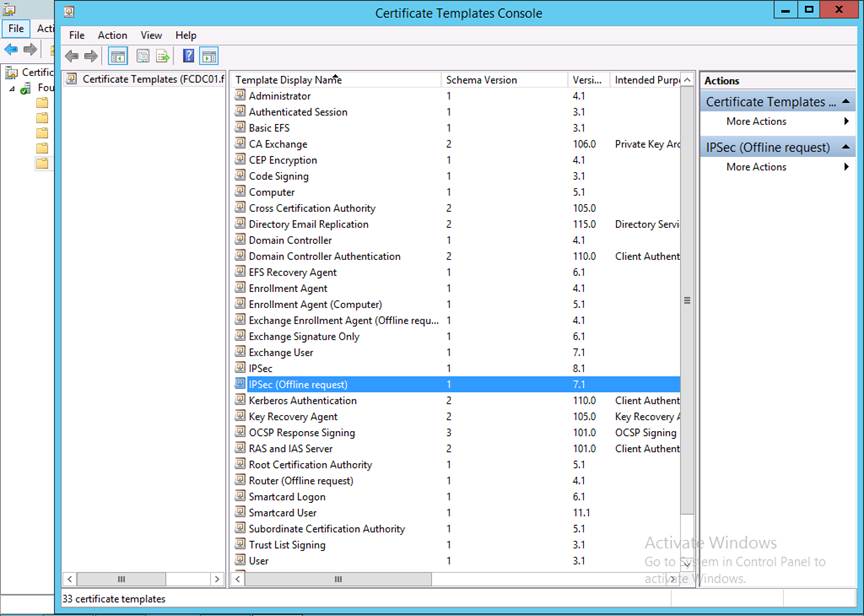Toggle the Show/Hide Console Tree button
Image resolution: width=864 pixels, height=616 pixels.
118,57
